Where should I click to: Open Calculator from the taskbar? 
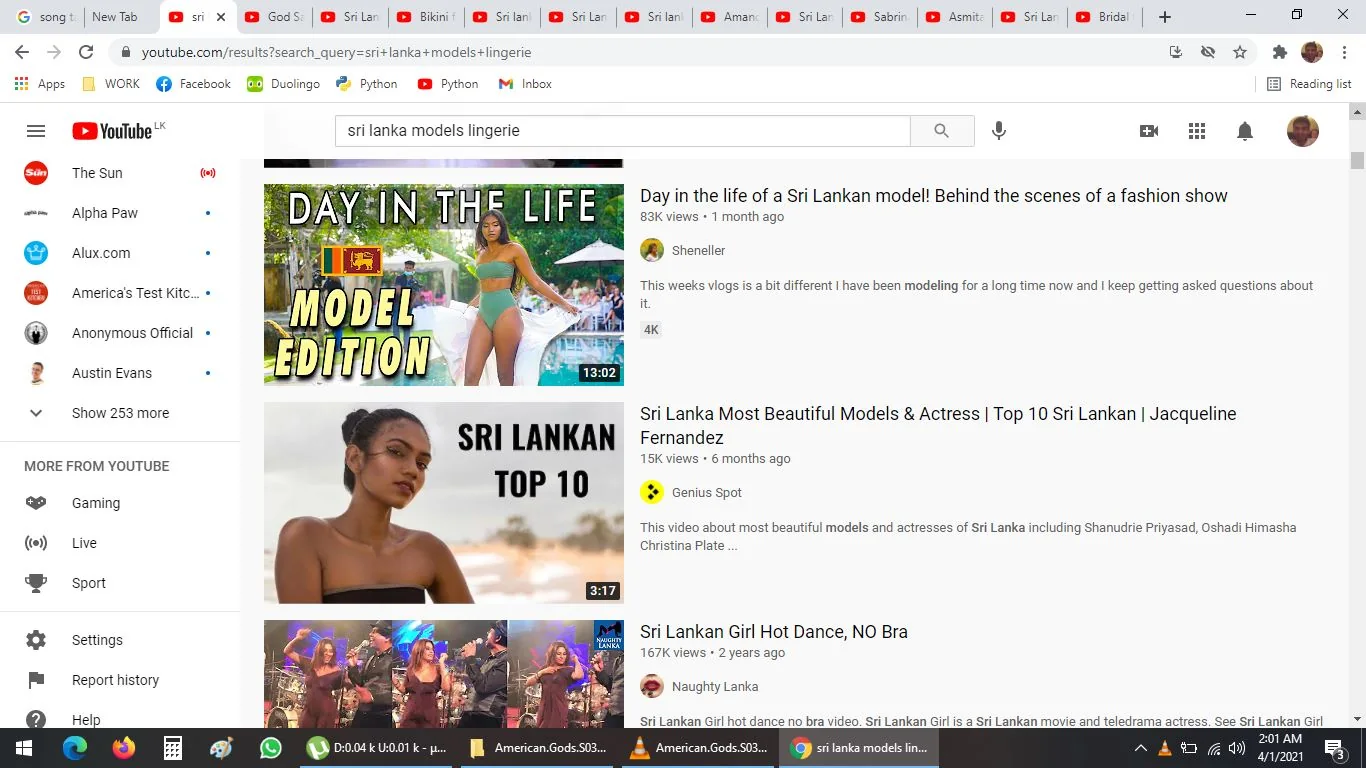[x=173, y=748]
